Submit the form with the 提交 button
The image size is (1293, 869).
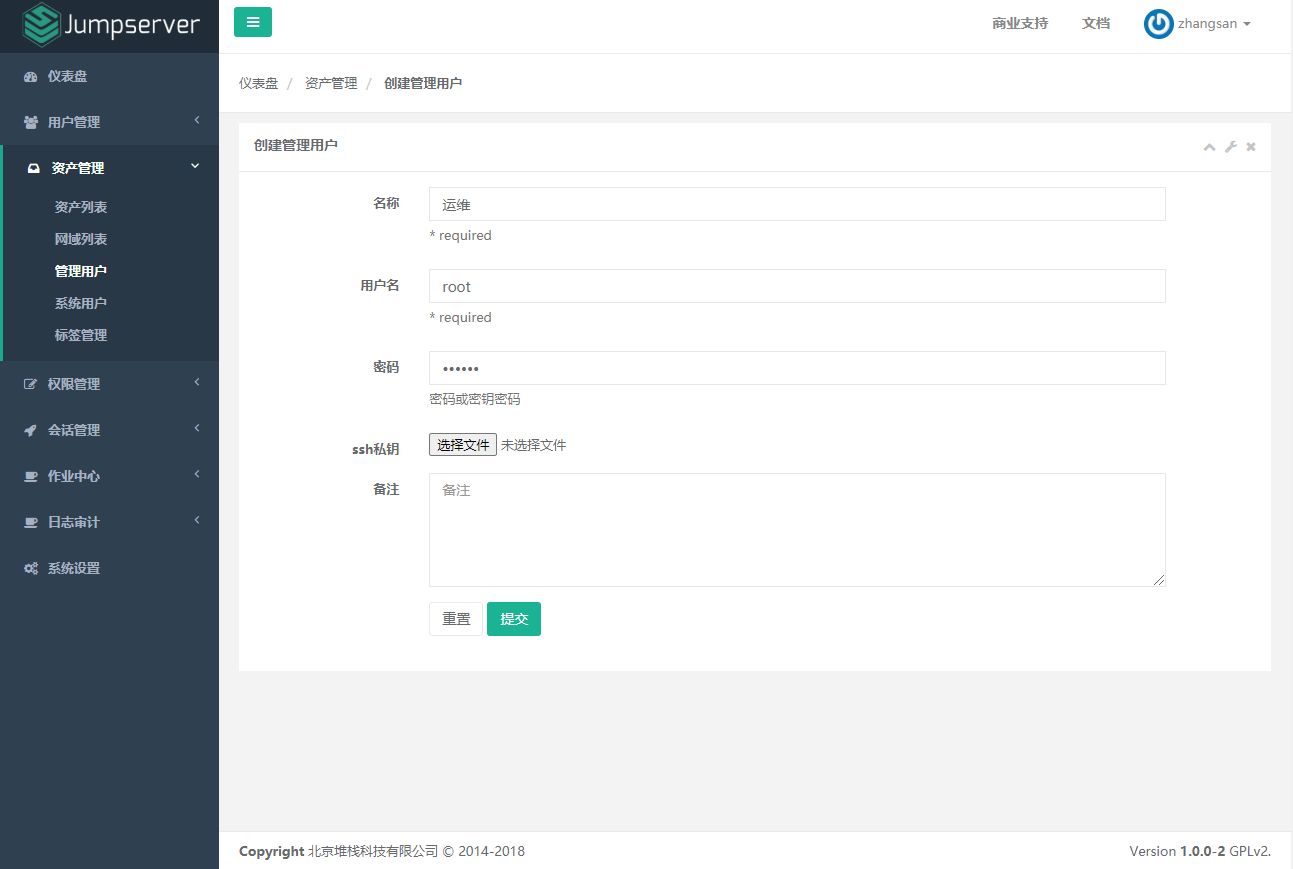tap(513, 618)
